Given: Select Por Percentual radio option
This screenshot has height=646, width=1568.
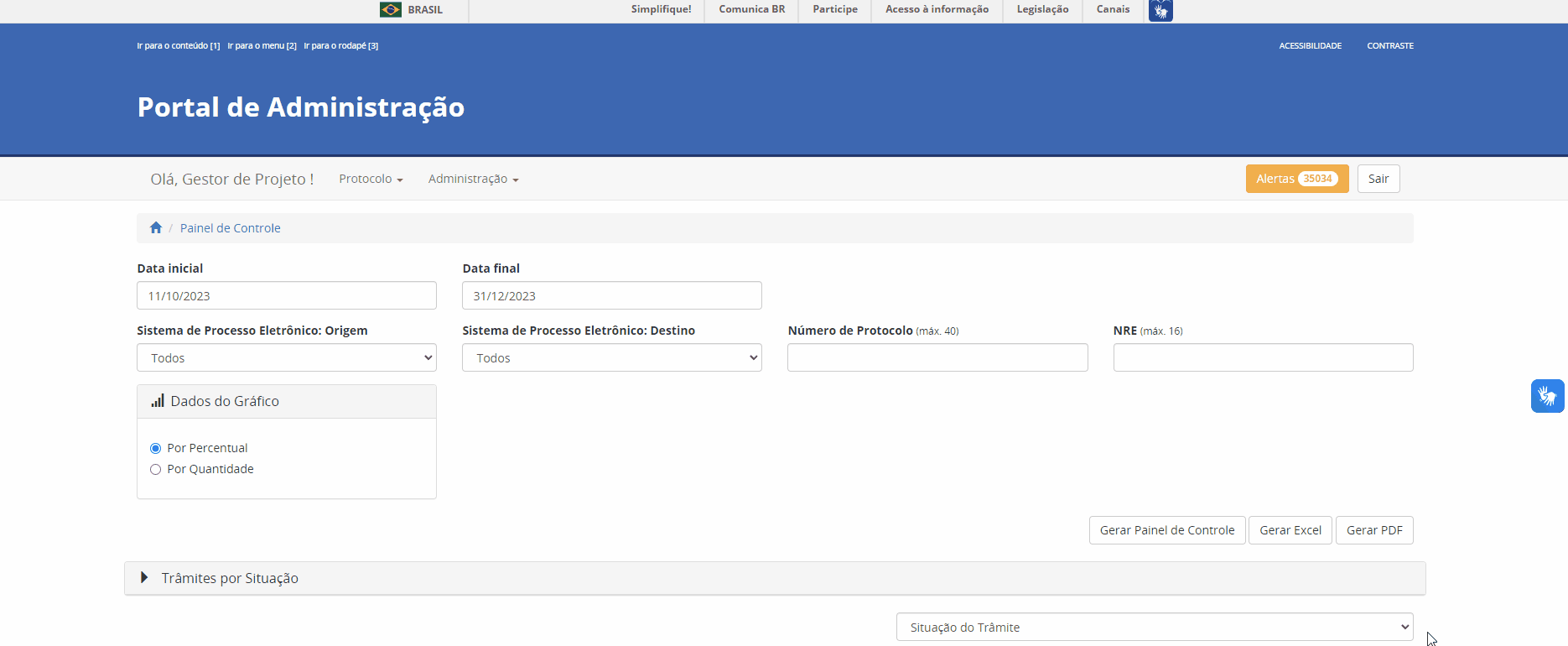Looking at the screenshot, I should (x=155, y=448).
